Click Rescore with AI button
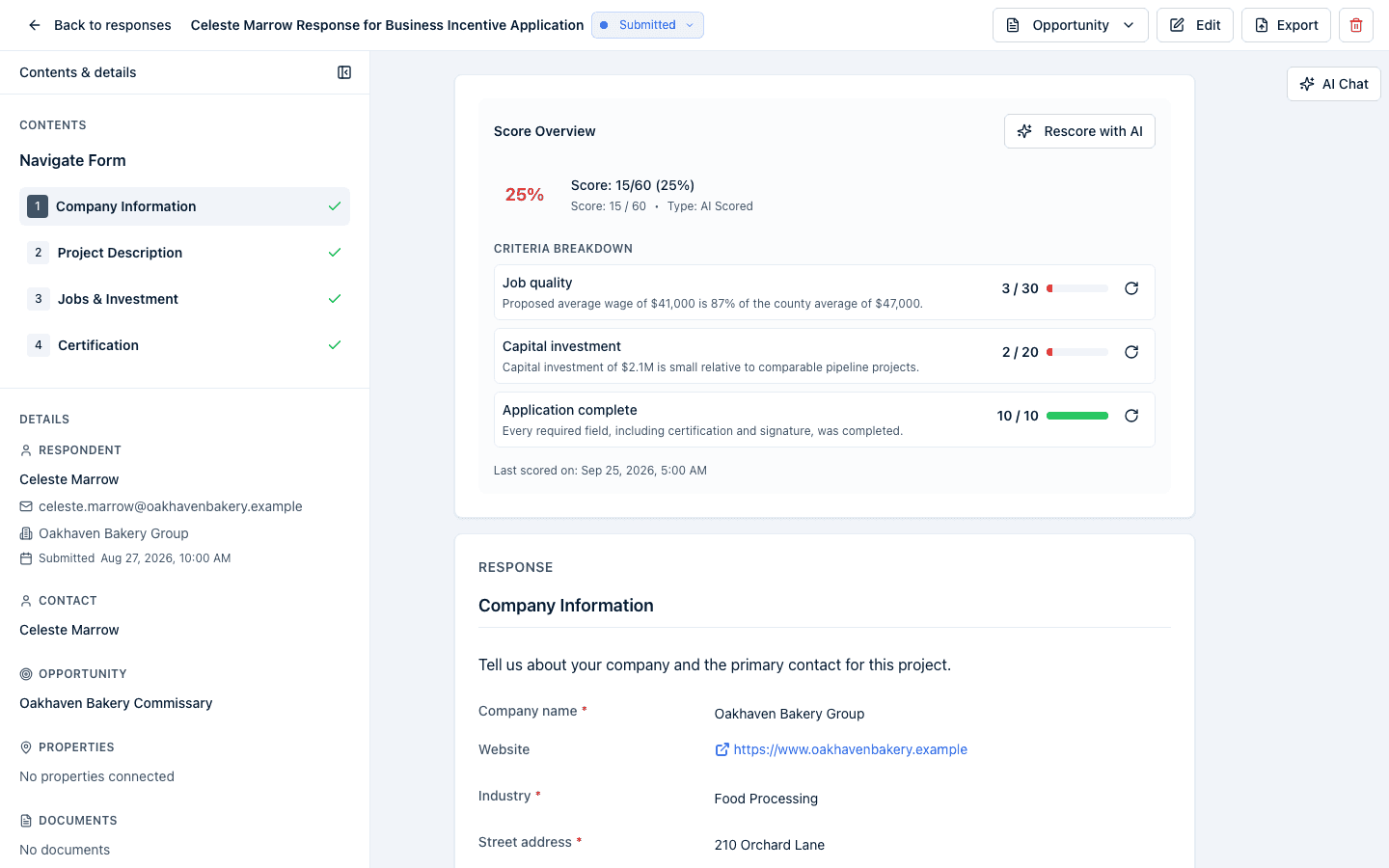The width and height of the screenshot is (1389, 868). pos(1079,131)
